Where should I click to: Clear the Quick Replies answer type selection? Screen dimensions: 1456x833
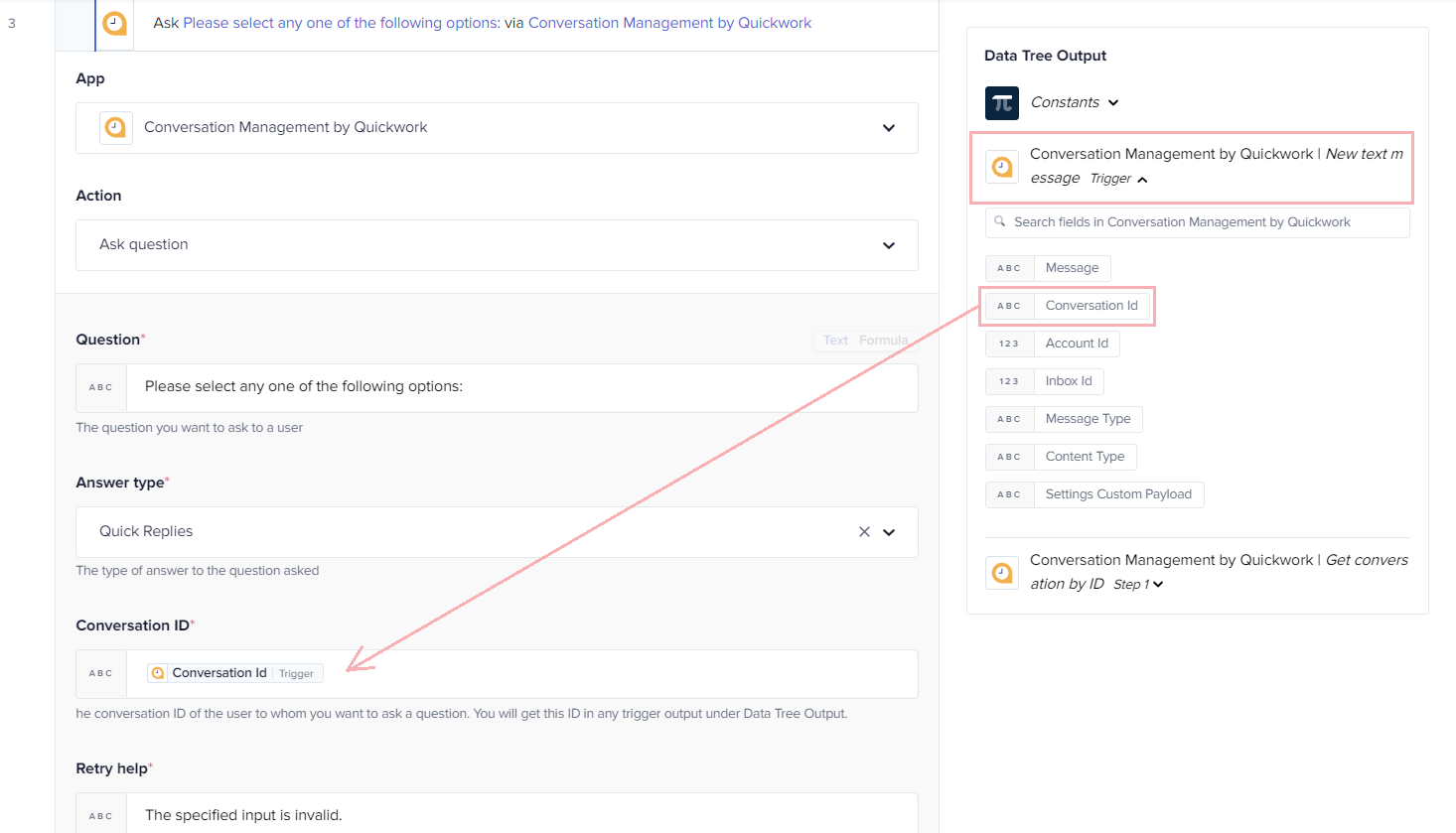864,532
